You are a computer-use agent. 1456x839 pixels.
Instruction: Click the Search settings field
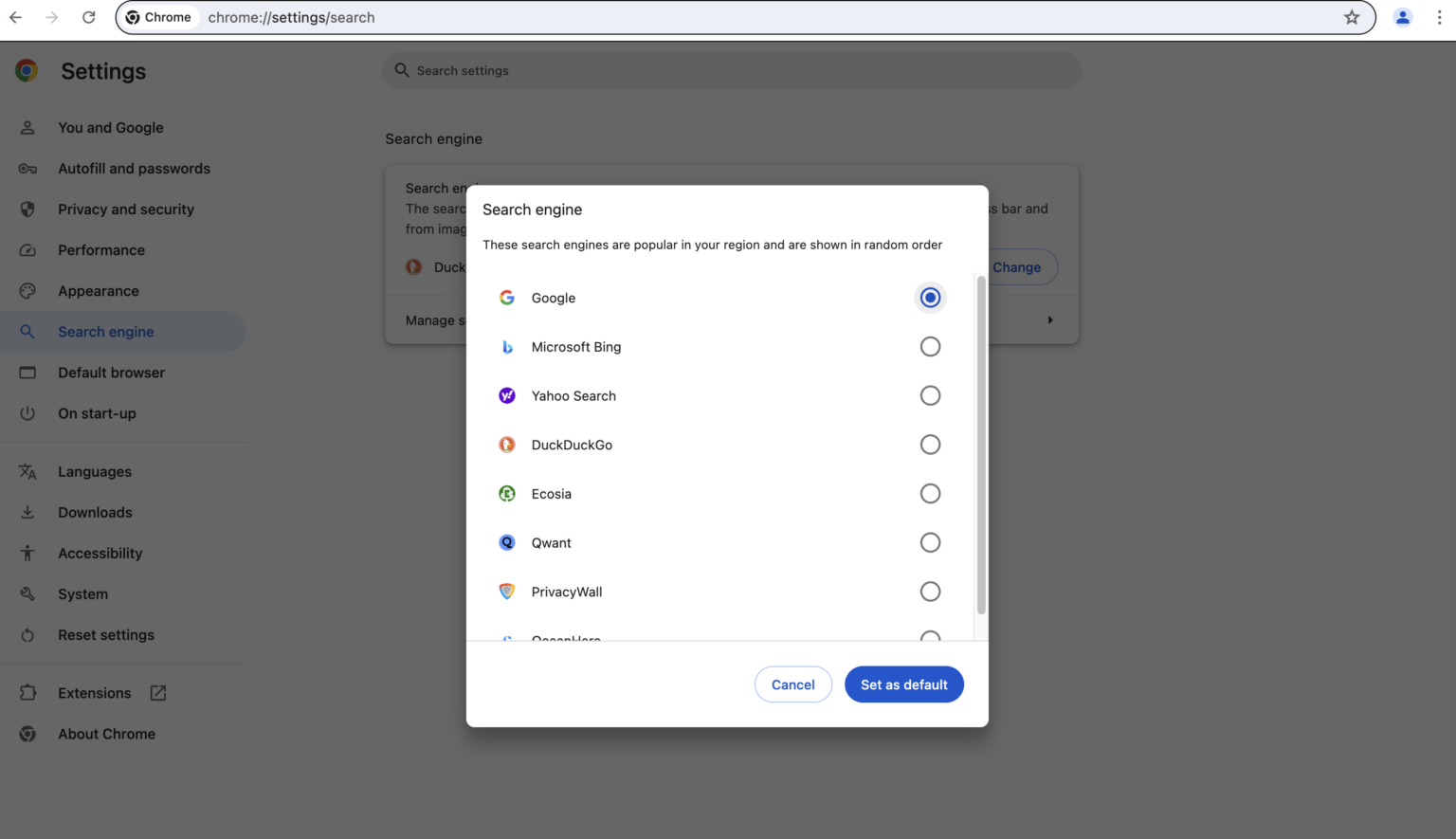click(x=732, y=70)
